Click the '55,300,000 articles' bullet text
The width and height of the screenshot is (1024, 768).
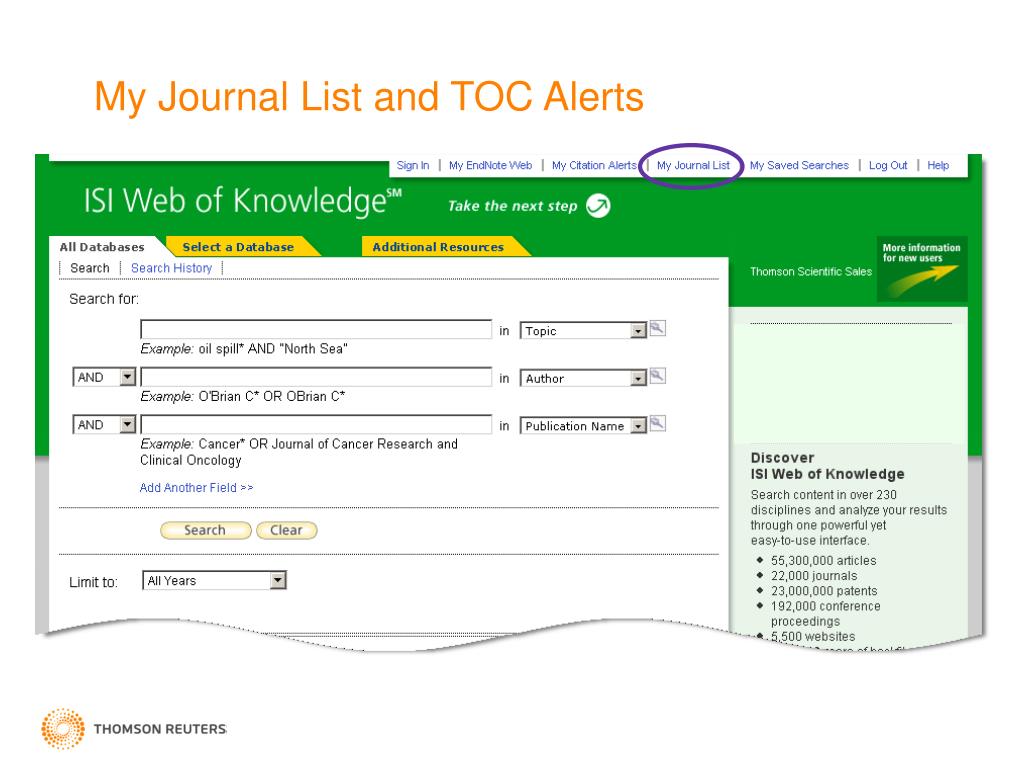[x=824, y=560]
